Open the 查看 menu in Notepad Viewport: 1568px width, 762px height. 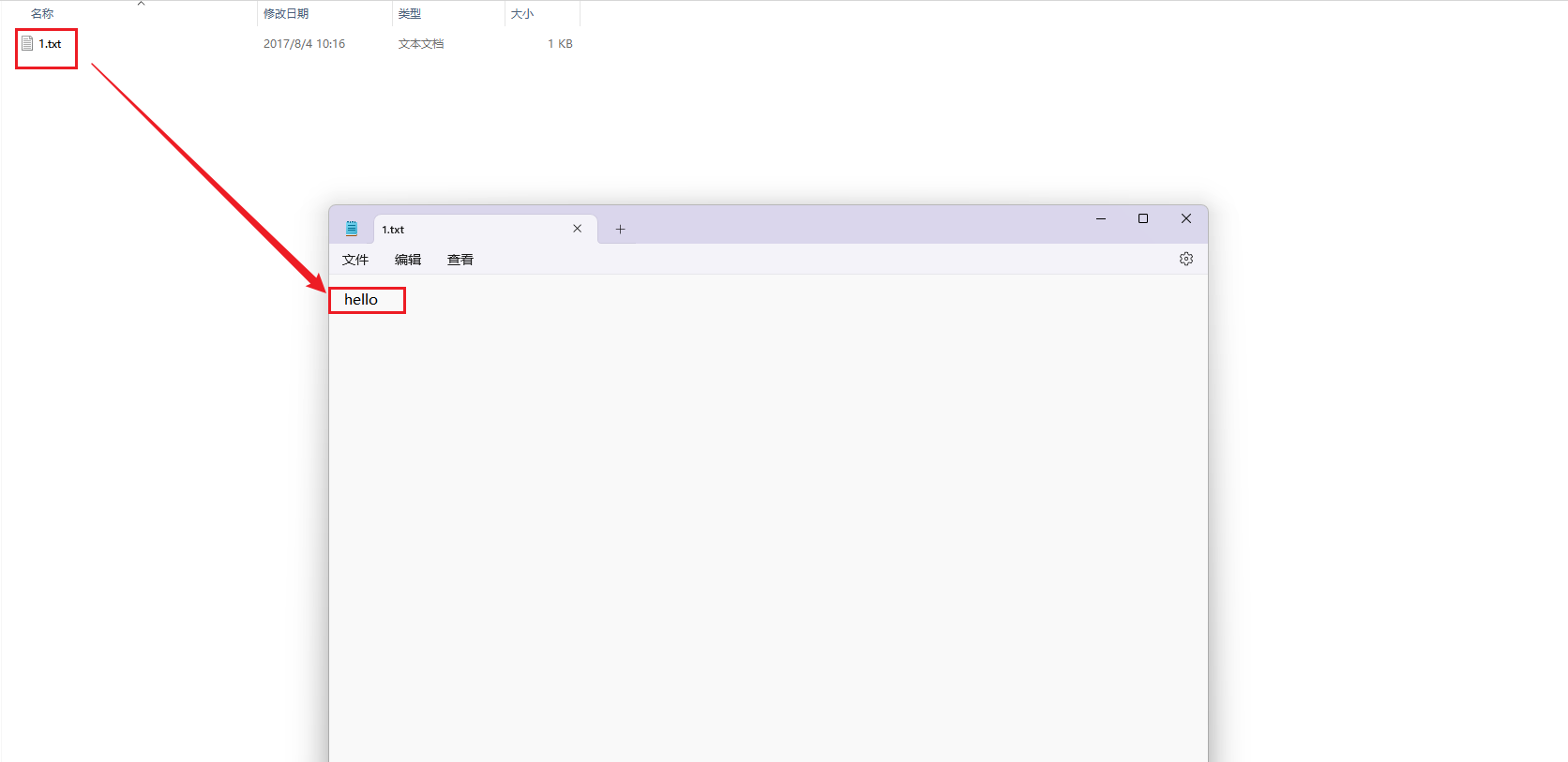[x=460, y=260]
